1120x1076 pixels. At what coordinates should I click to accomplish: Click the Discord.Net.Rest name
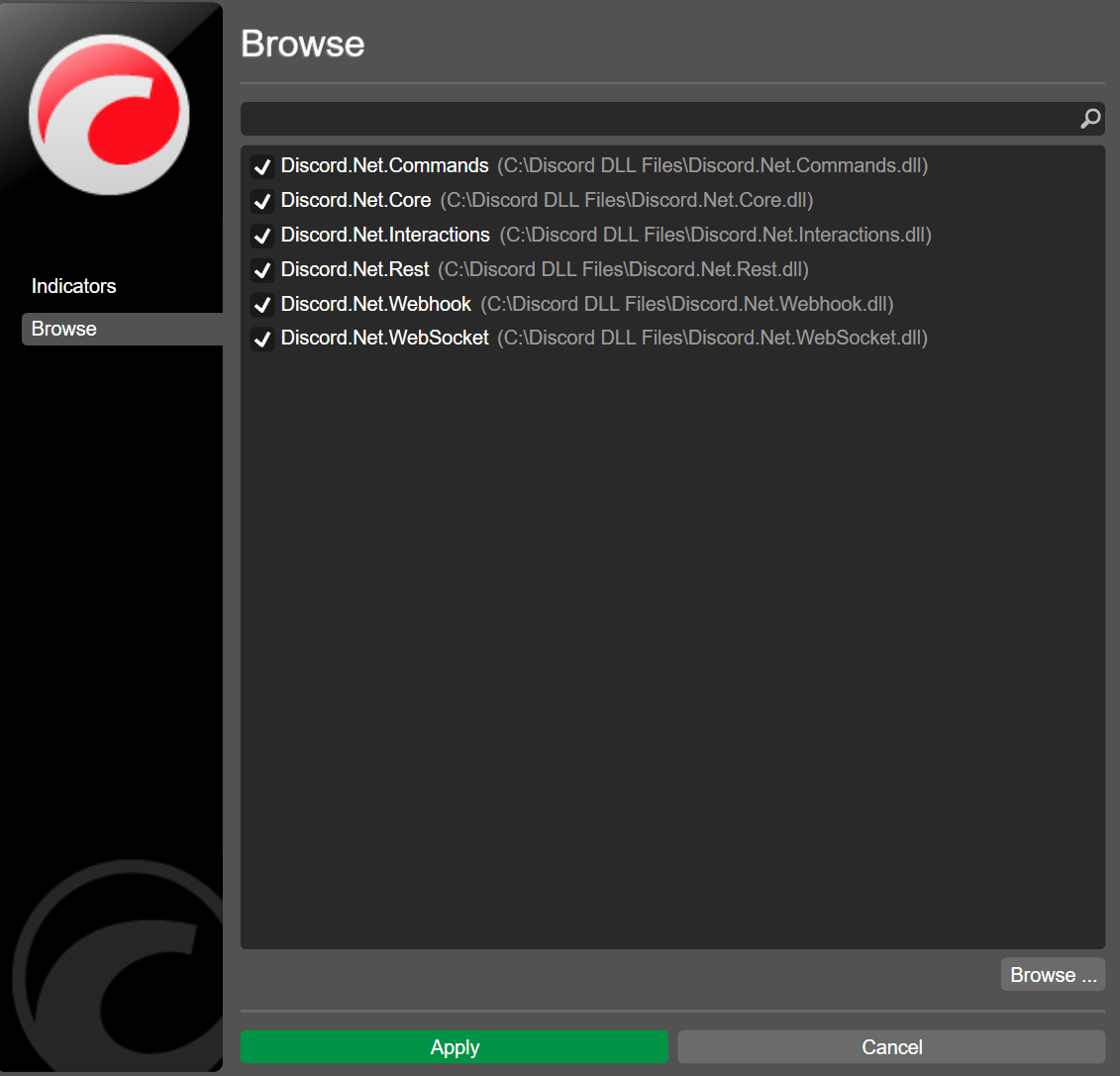pyautogui.click(x=355, y=269)
